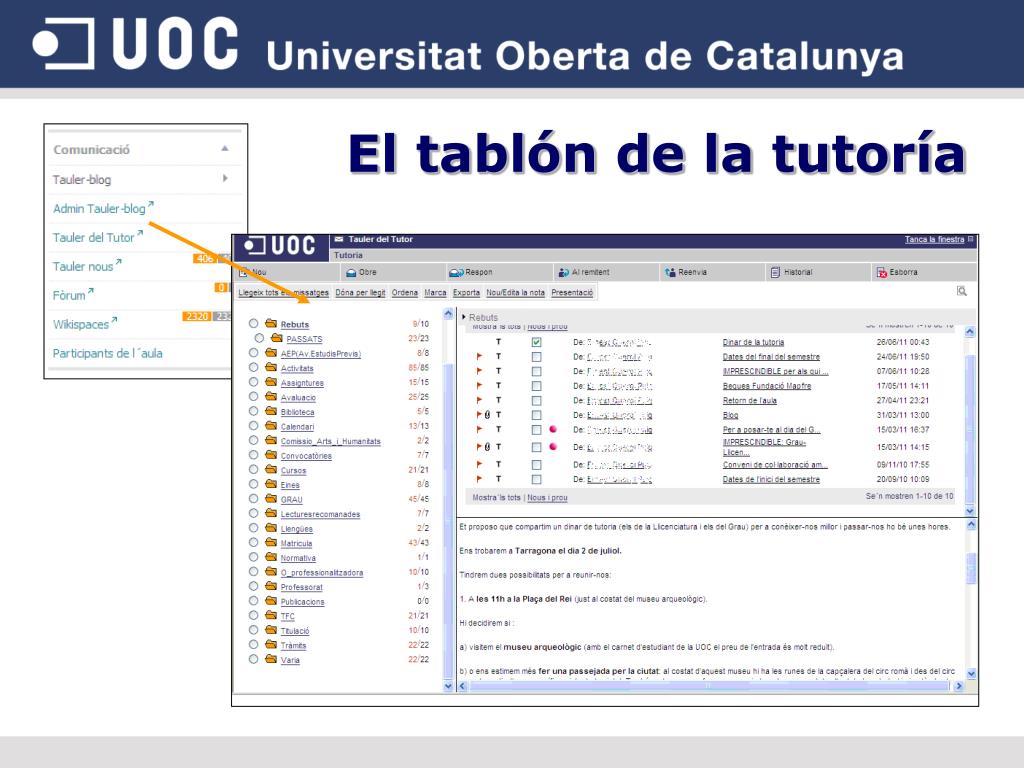Click the Normativa folder icon
The image size is (1024, 768).
[x=271, y=556]
